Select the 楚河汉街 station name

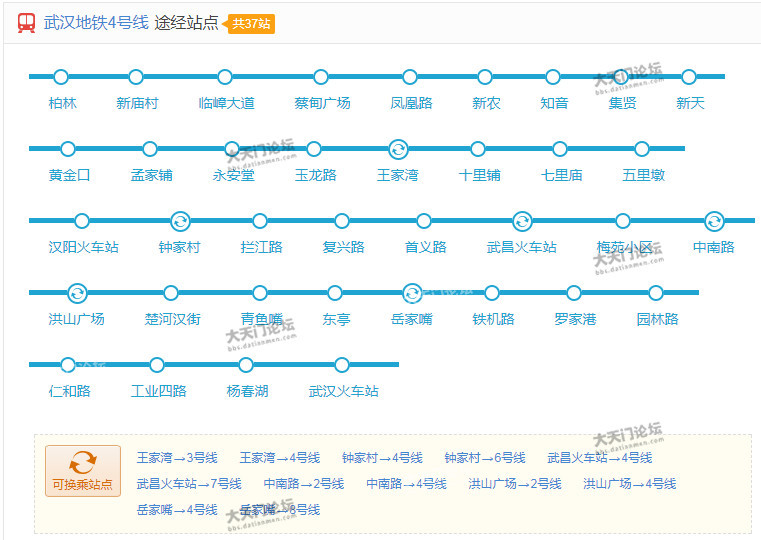tap(172, 319)
